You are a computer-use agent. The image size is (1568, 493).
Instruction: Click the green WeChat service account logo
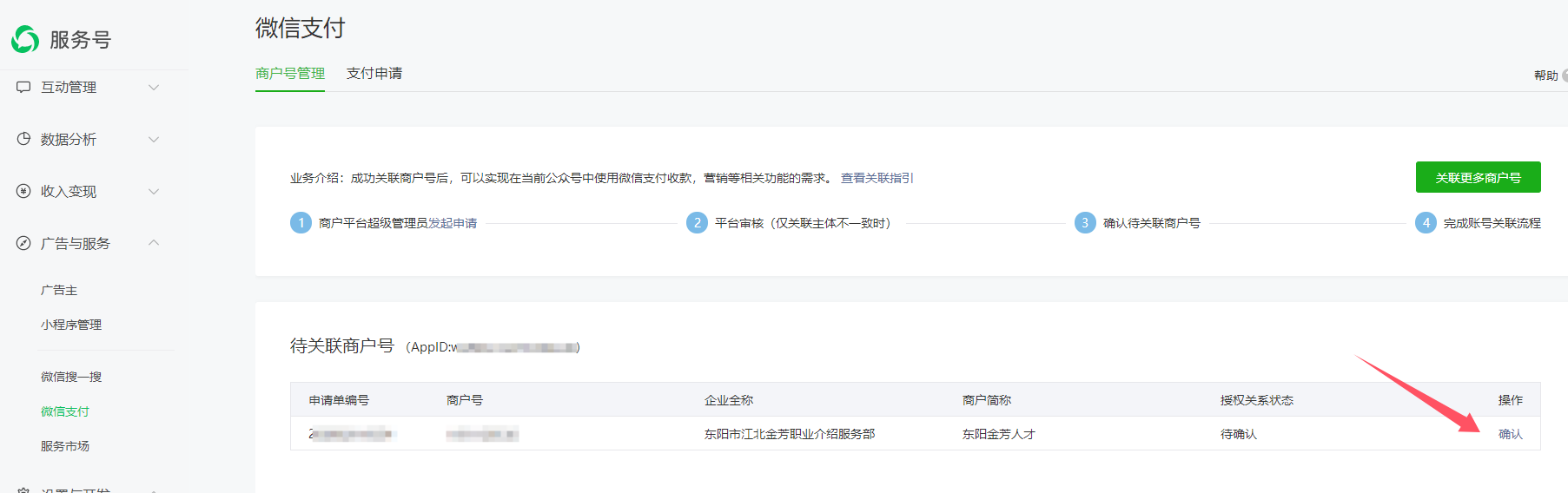tap(25, 39)
